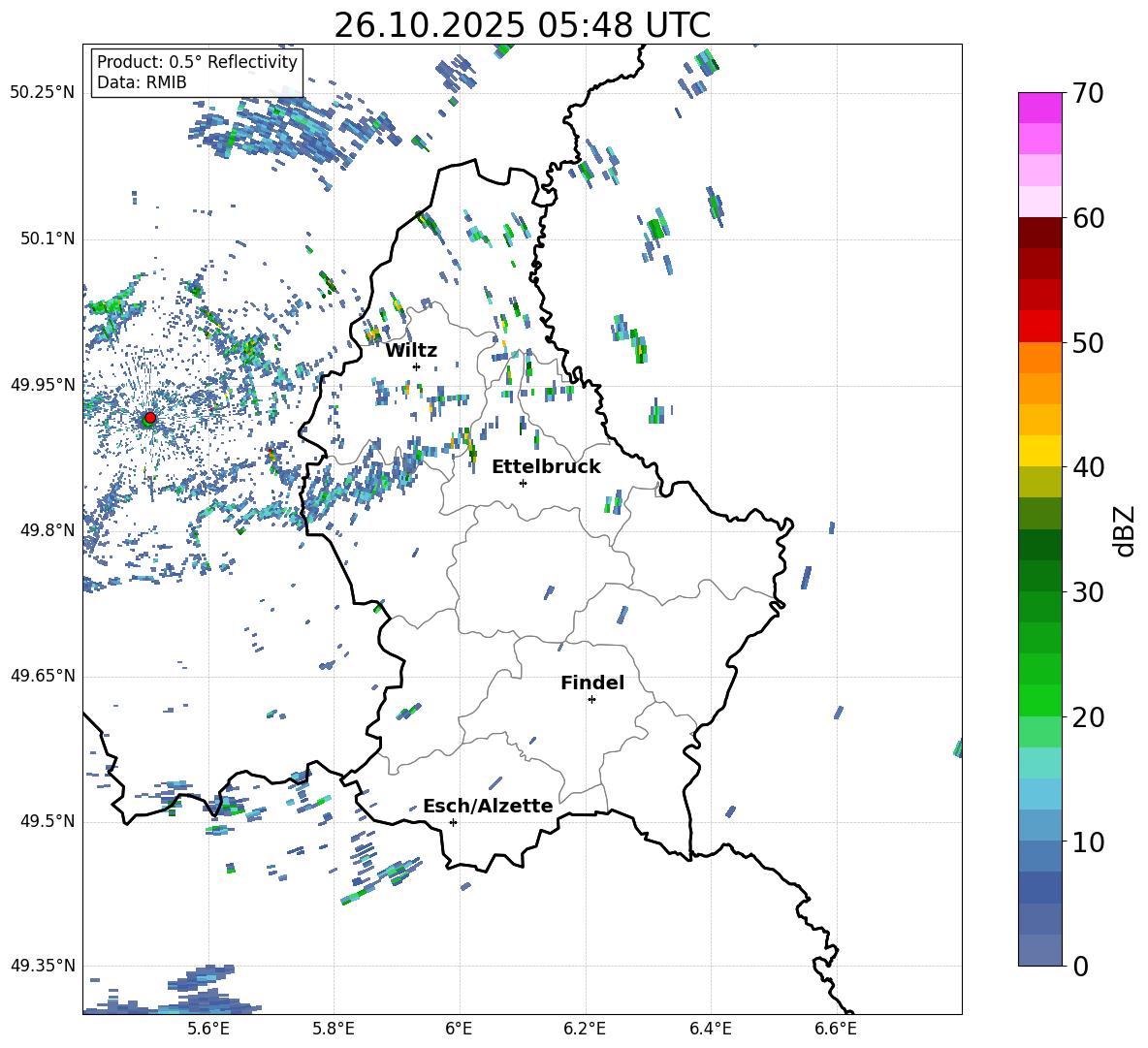The height and width of the screenshot is (1048, 1148).
Task: Pick the magenta swatch at colorbar top
Action: pos(1040,108)
